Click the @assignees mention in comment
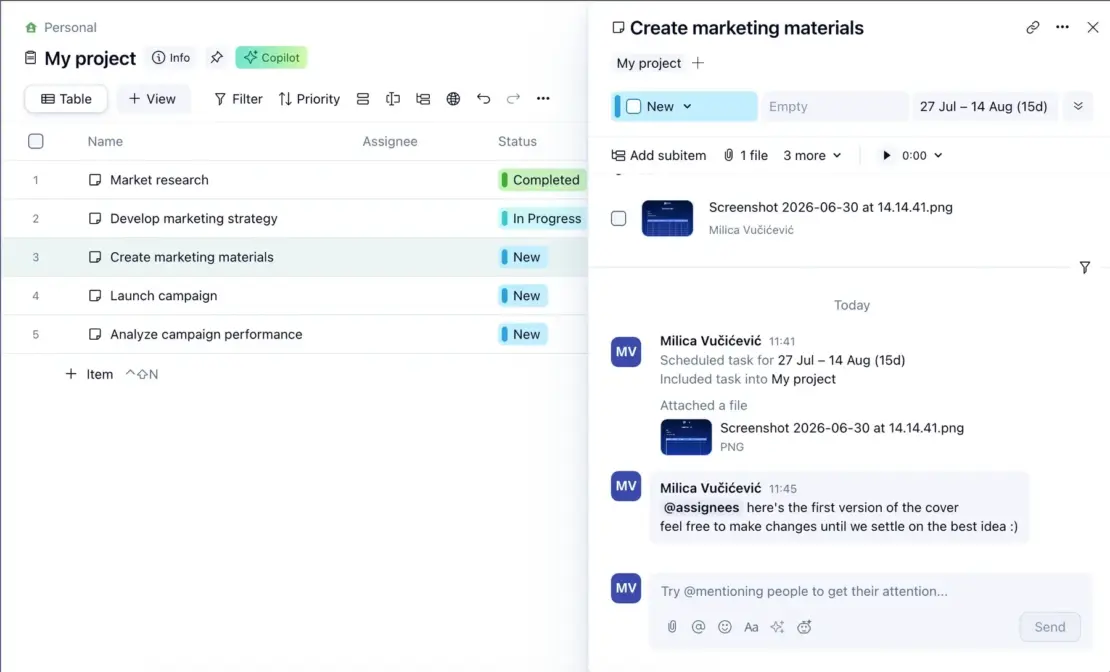This screenshot has height=672, width=1110. pyautogui.click(x=701, y=508)
